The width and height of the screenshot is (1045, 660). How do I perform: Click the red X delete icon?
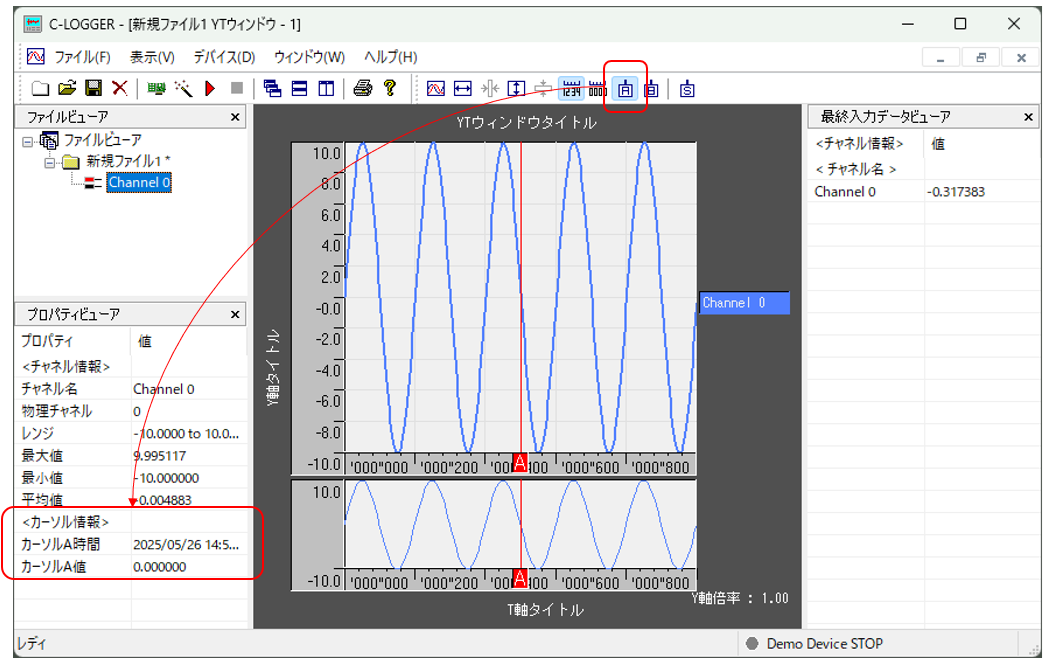[x=120, y=89]
